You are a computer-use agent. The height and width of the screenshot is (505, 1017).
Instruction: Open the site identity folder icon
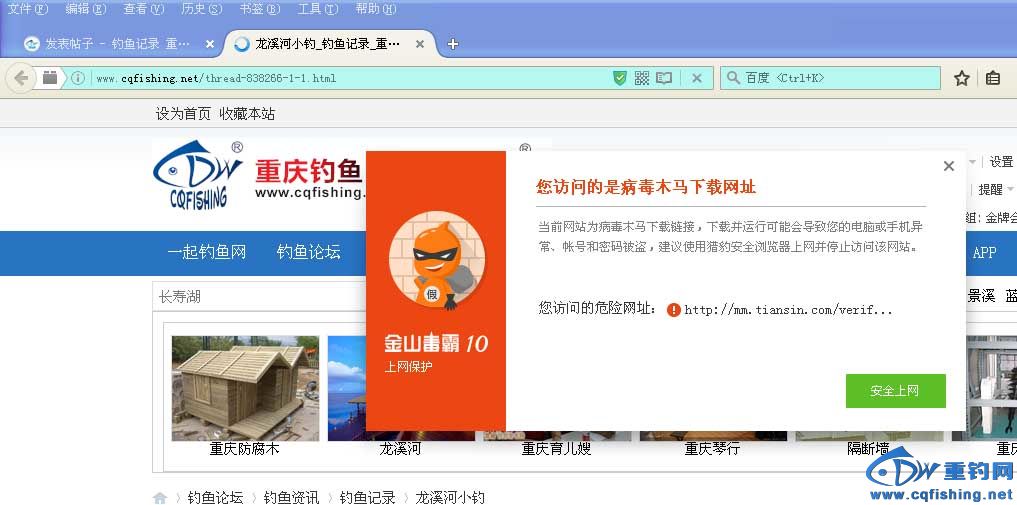51,78
